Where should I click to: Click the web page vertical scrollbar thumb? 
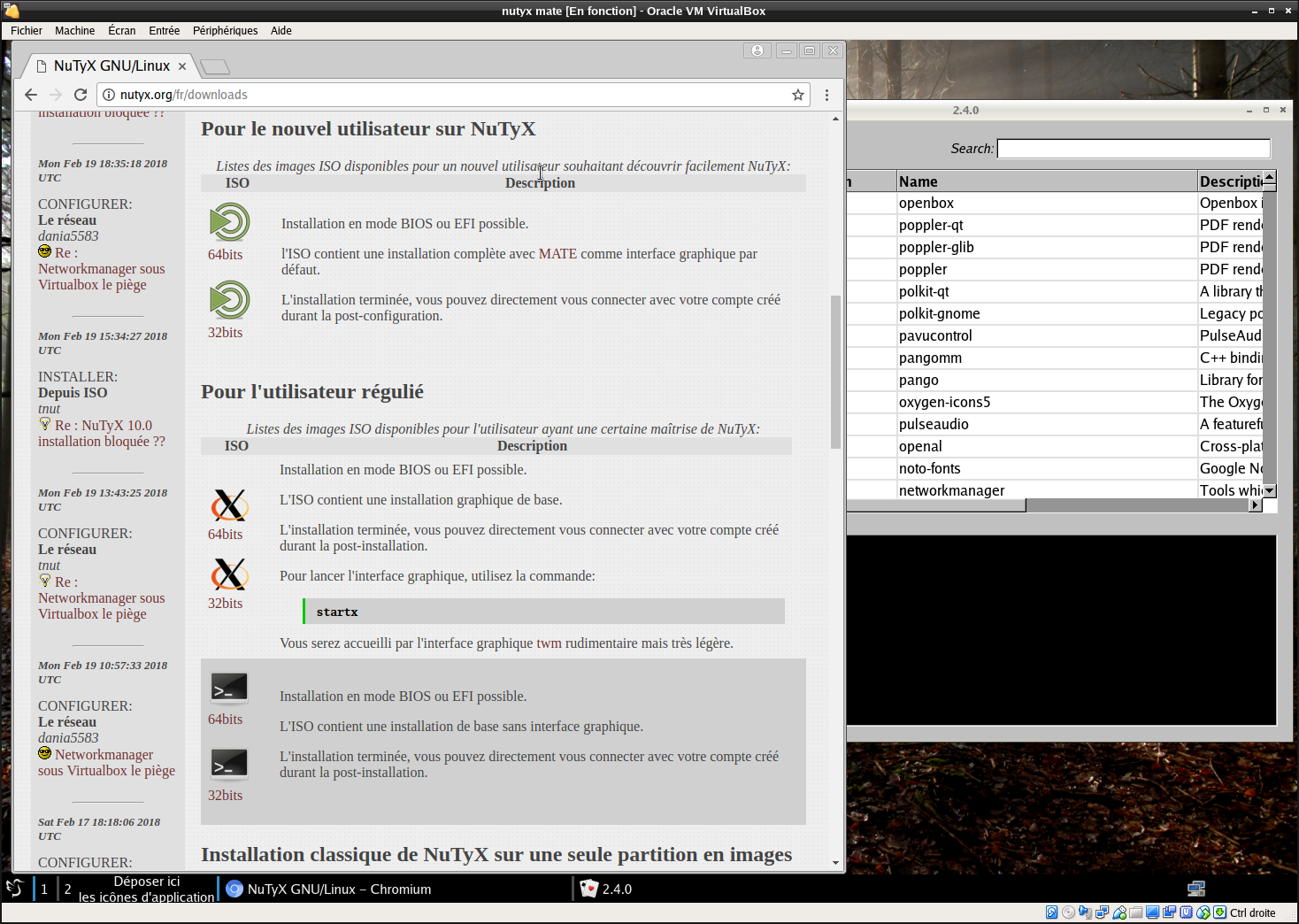[x=835, y=372]
